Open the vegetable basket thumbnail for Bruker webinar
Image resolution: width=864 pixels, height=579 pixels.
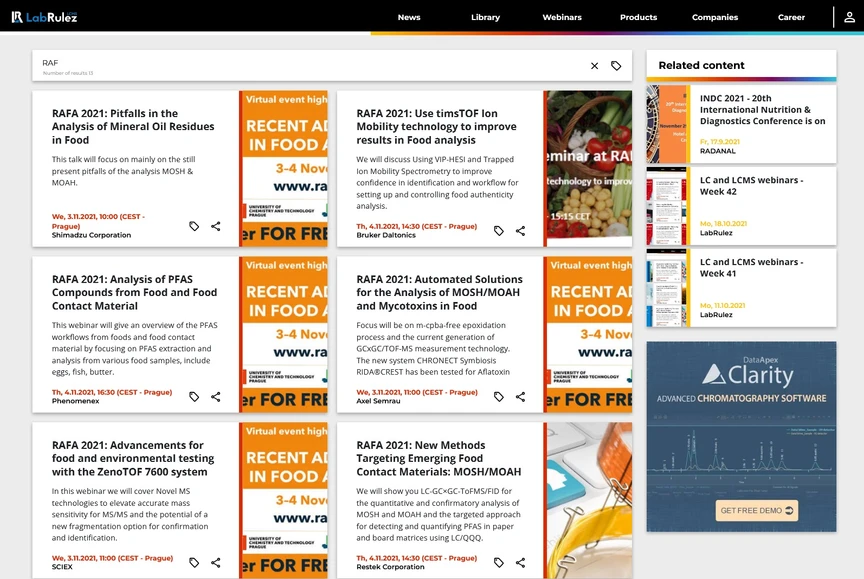pyautogui.click(x=588, y=169)
